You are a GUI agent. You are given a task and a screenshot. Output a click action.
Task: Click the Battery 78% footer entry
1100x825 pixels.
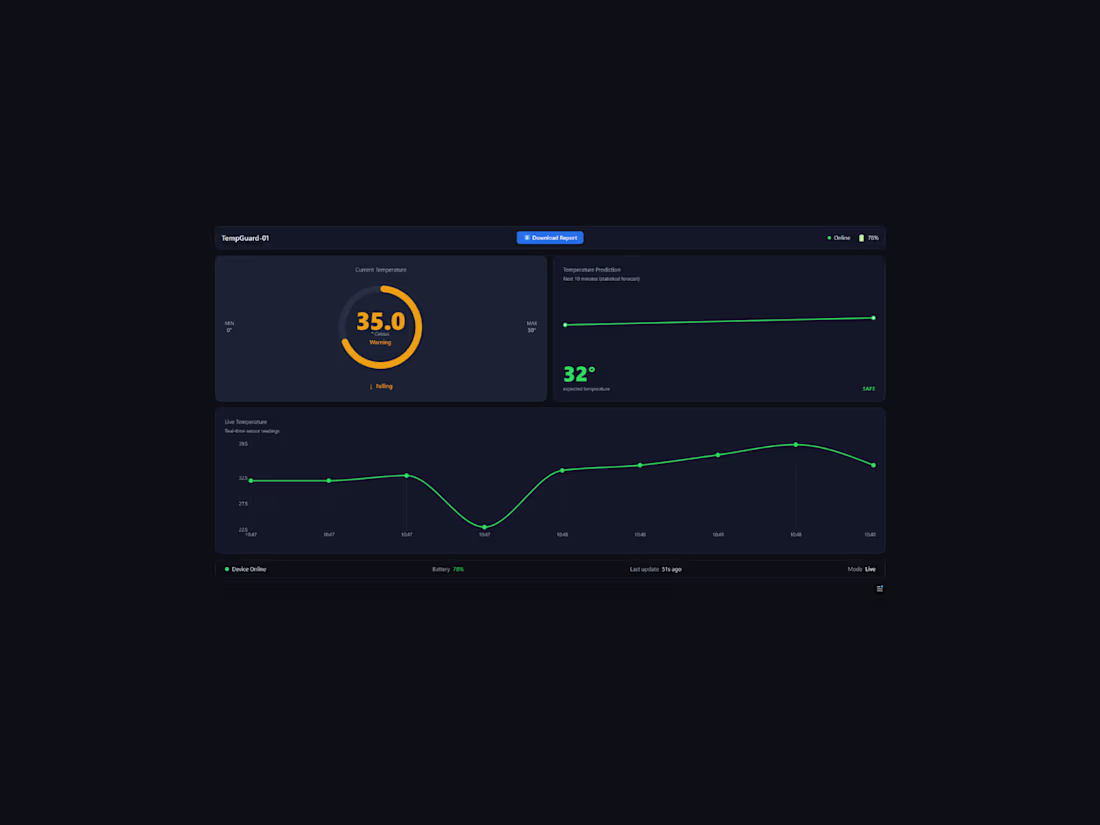tap(448, 569)
